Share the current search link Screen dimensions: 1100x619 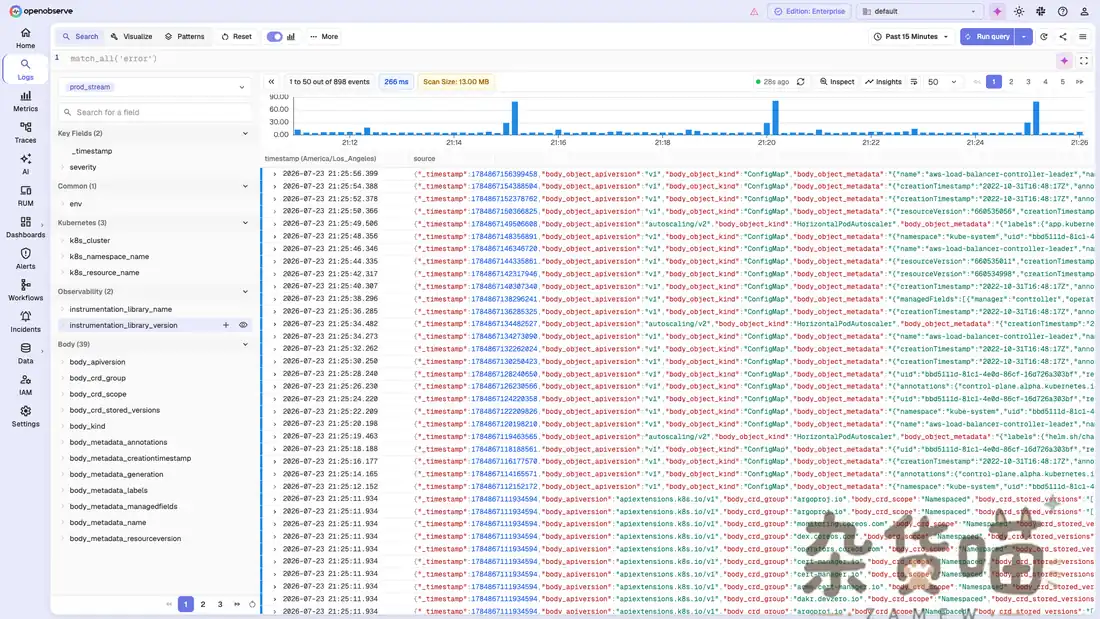[x=1063, y=36]
